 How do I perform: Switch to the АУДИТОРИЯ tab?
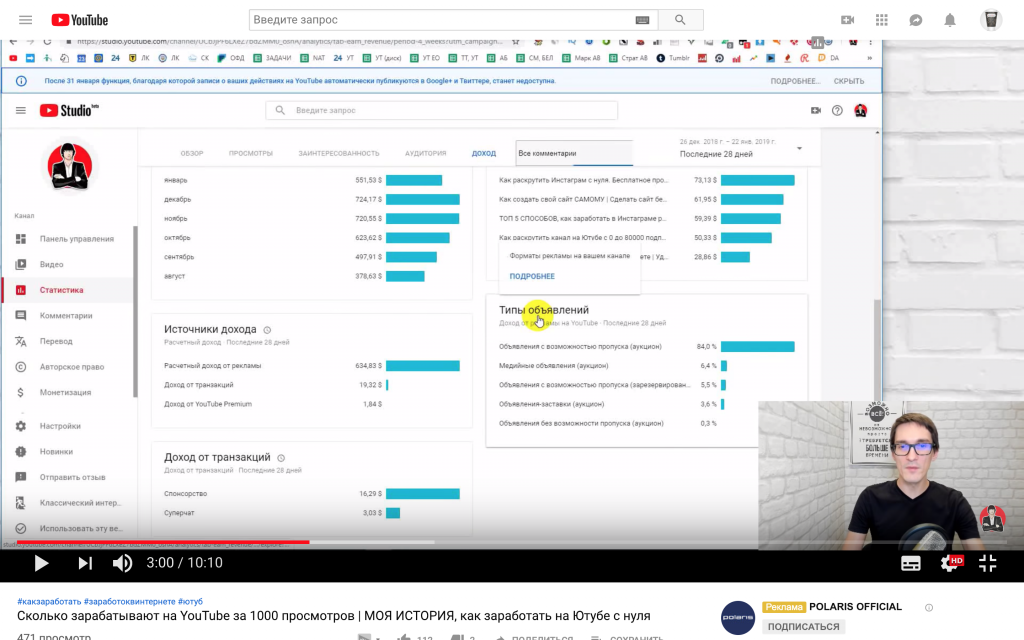(x=426, y=153)
